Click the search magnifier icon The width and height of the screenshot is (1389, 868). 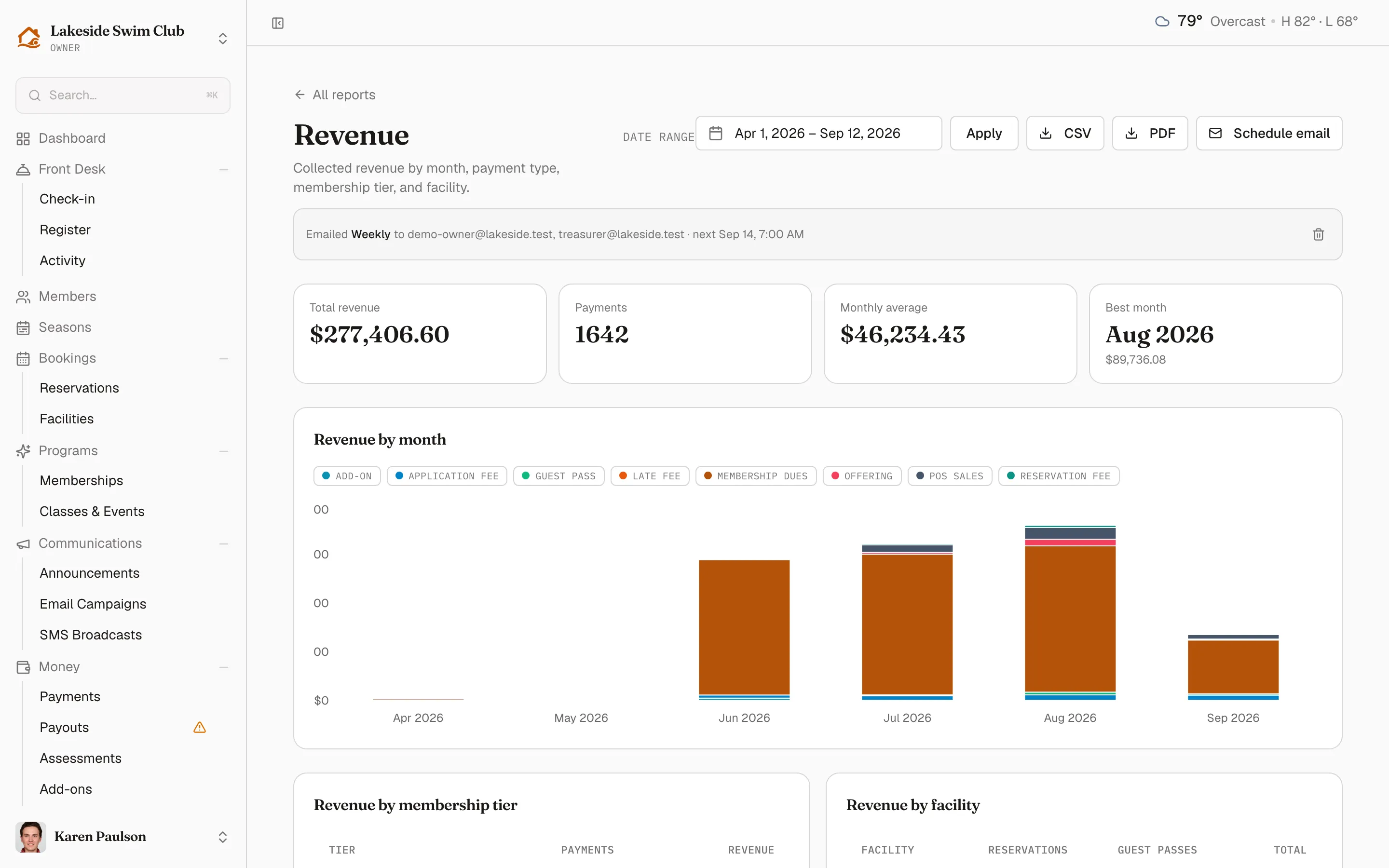click(34, 95)
